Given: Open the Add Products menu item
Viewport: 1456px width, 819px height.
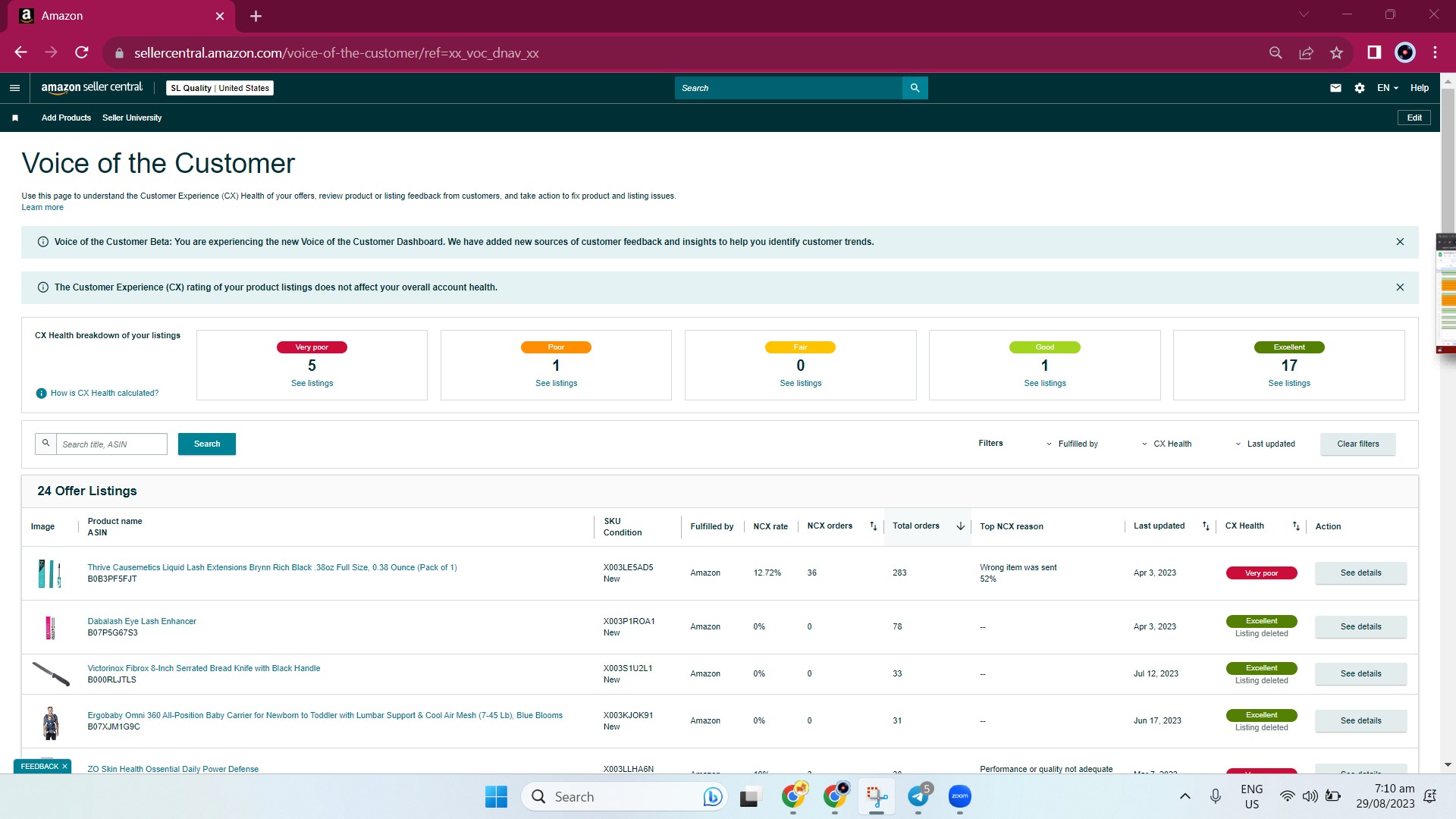Looking at the screenshot, I should (66, 118).
